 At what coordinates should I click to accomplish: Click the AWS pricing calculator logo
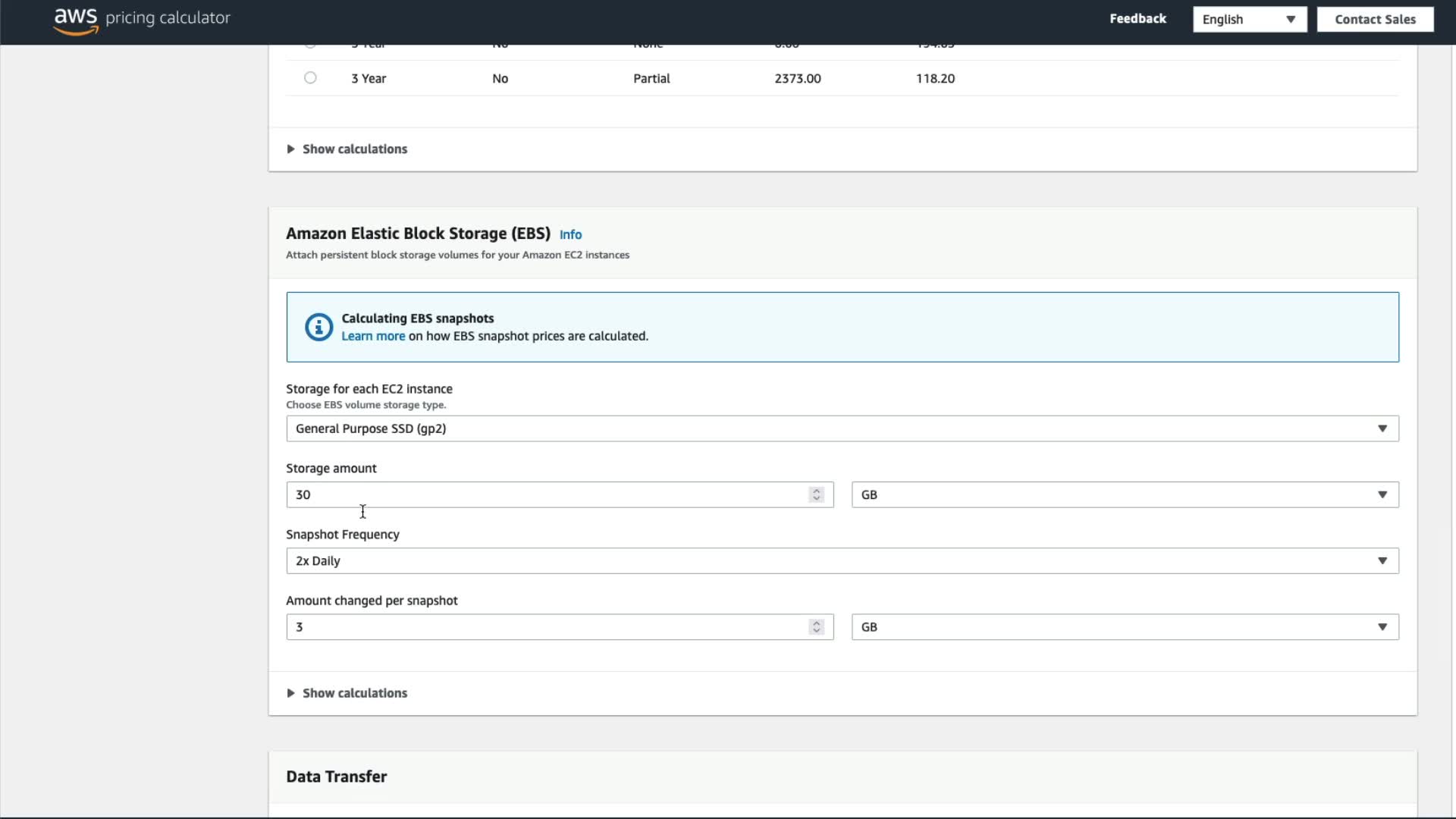coord(142,19)
